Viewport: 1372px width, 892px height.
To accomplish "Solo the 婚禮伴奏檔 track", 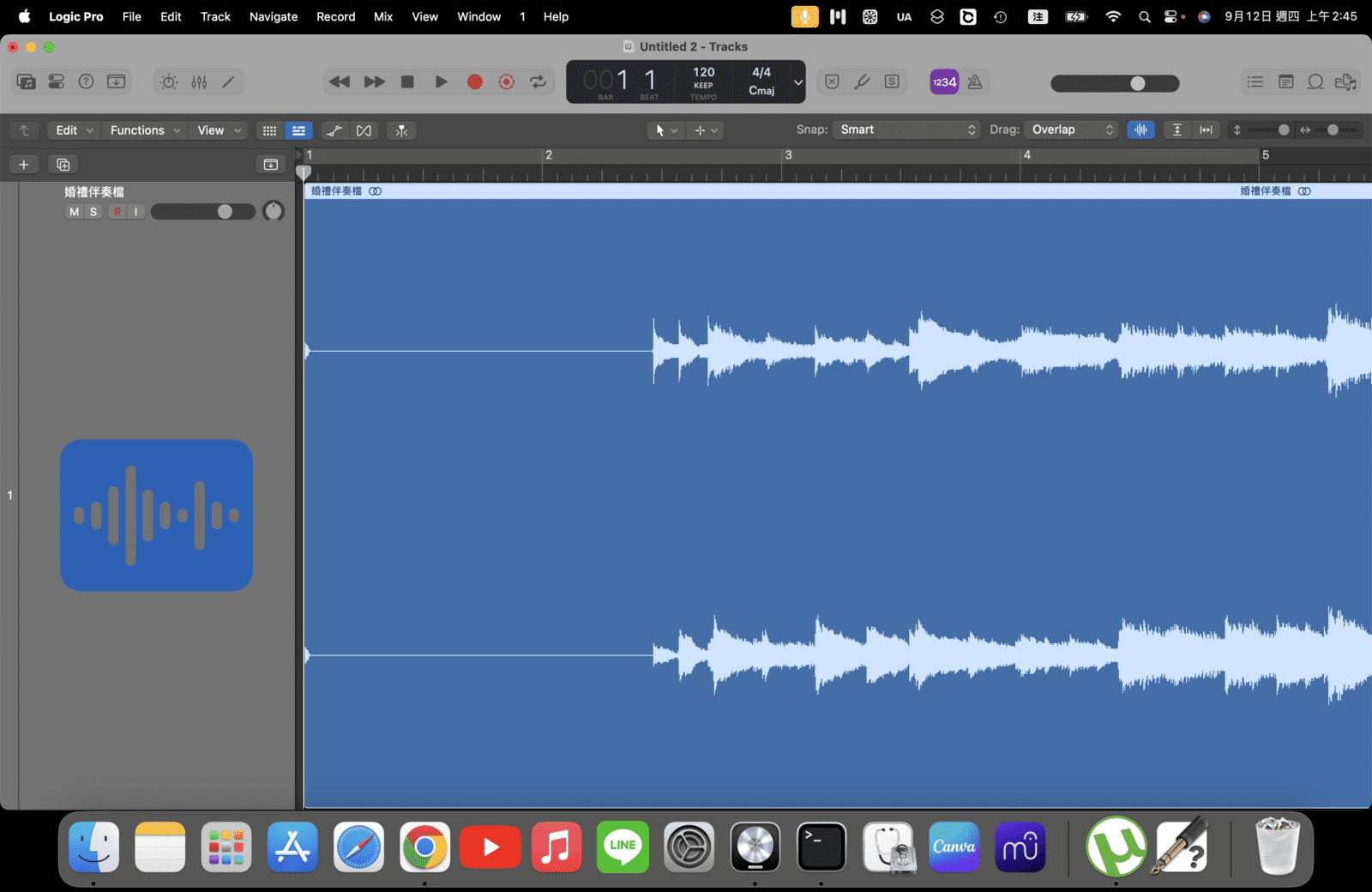I will (x=93, y=212).
